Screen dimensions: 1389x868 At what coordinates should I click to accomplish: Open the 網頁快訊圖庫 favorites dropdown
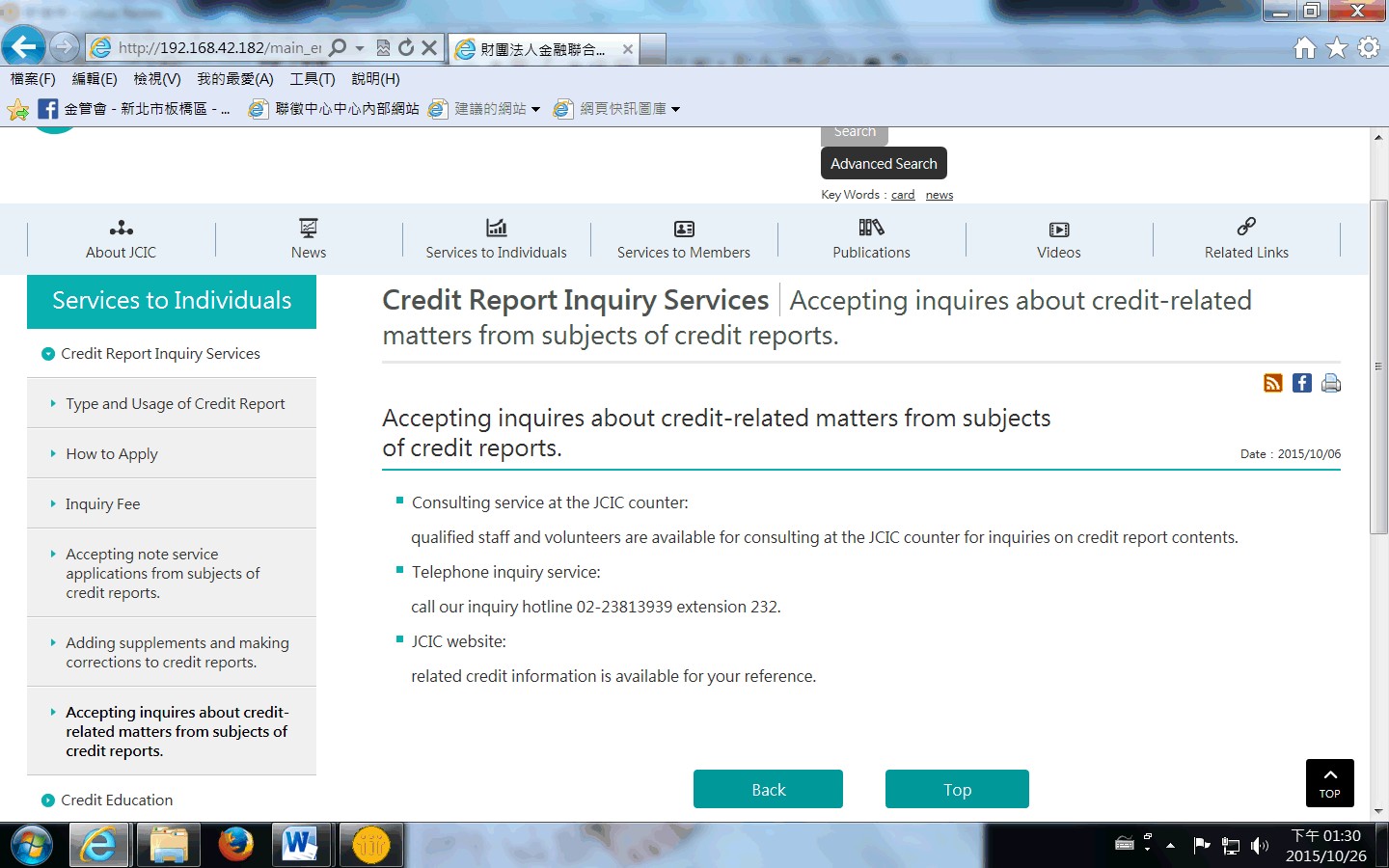pos(676,109)
